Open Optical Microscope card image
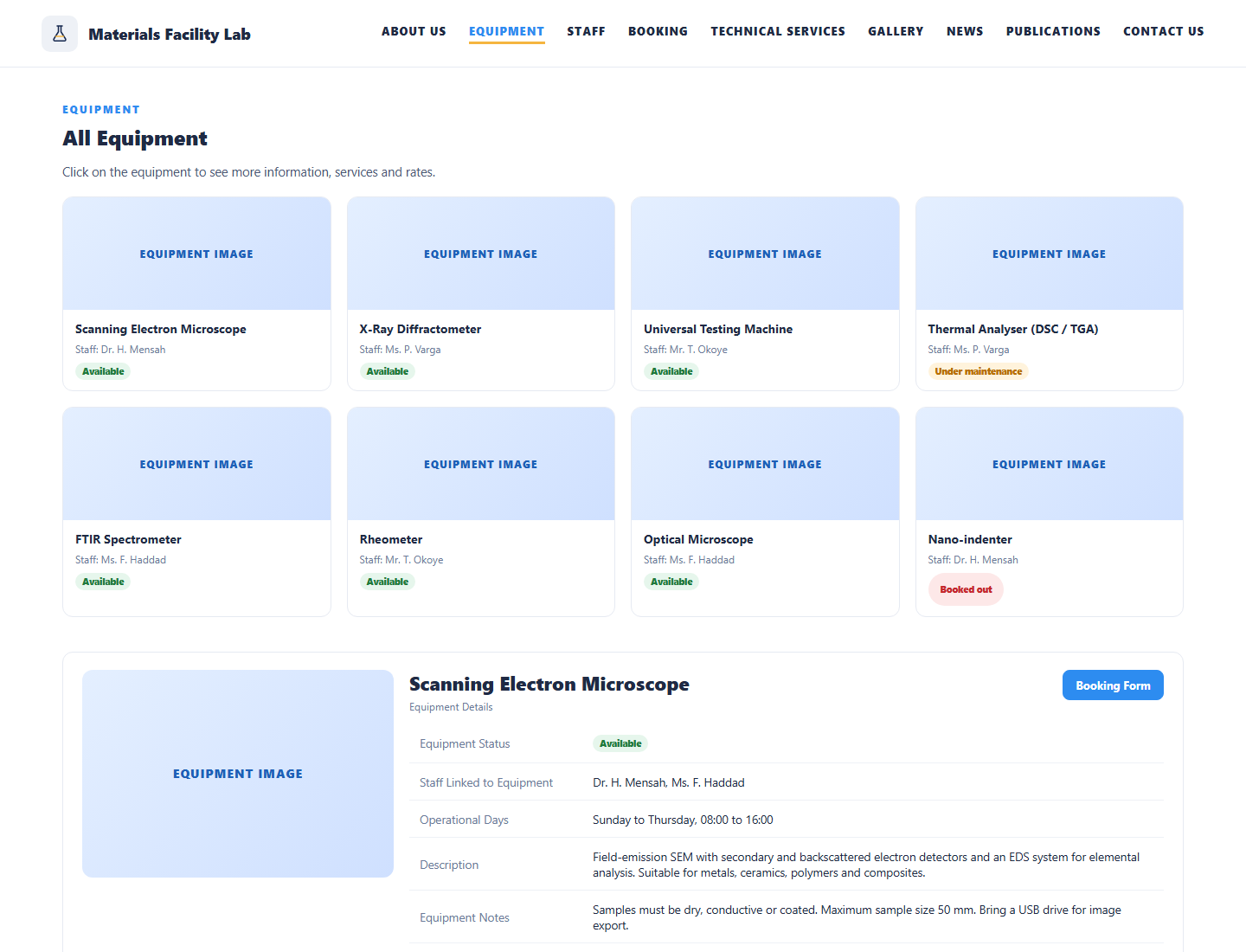This screenshot has width=1246, height=952. (765, 464)
